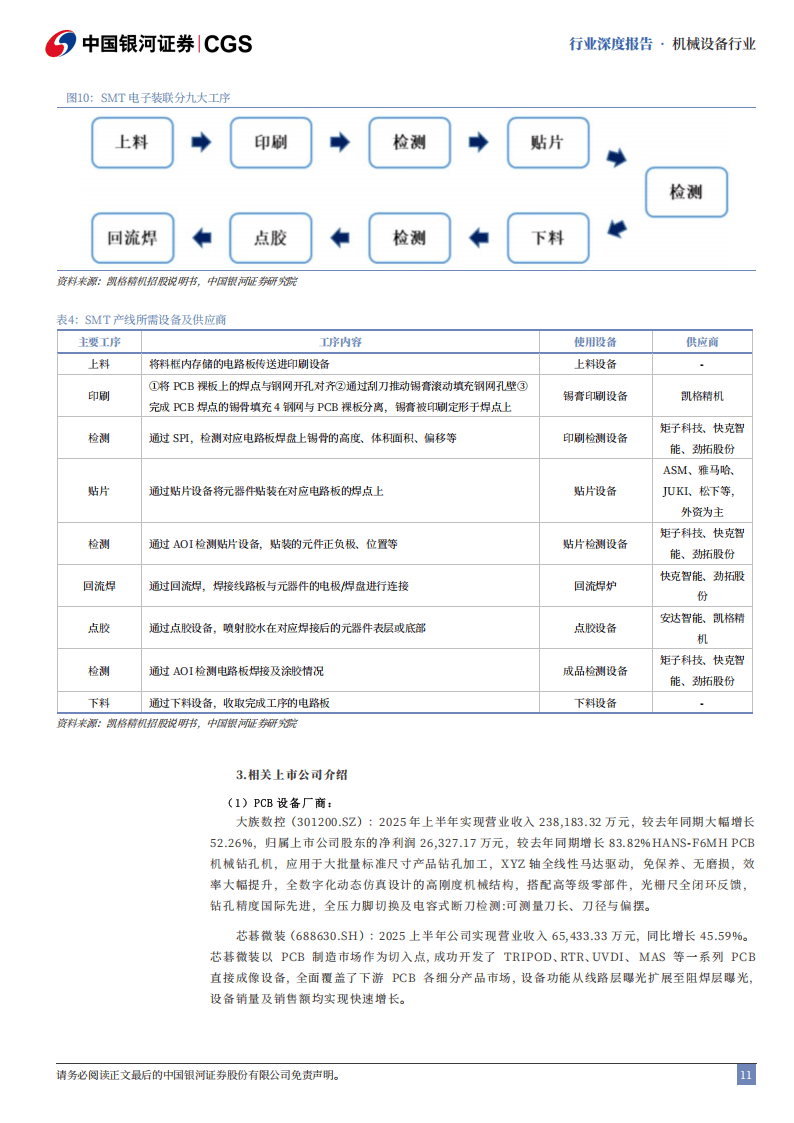The height and width of the screenshot is (1123, 794).
Task: Select the table cell 上料设备
Action: [596, 364]
